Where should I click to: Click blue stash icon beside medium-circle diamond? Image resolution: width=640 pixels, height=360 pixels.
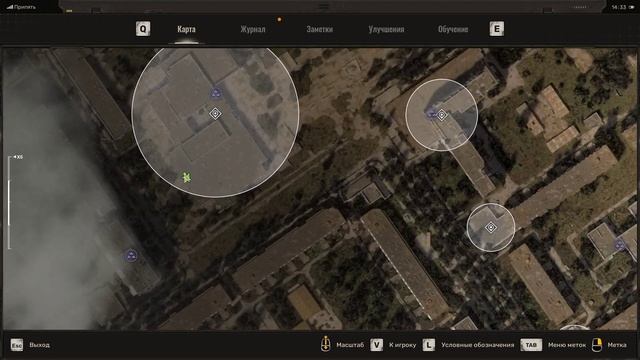click(x=431, y=114)
